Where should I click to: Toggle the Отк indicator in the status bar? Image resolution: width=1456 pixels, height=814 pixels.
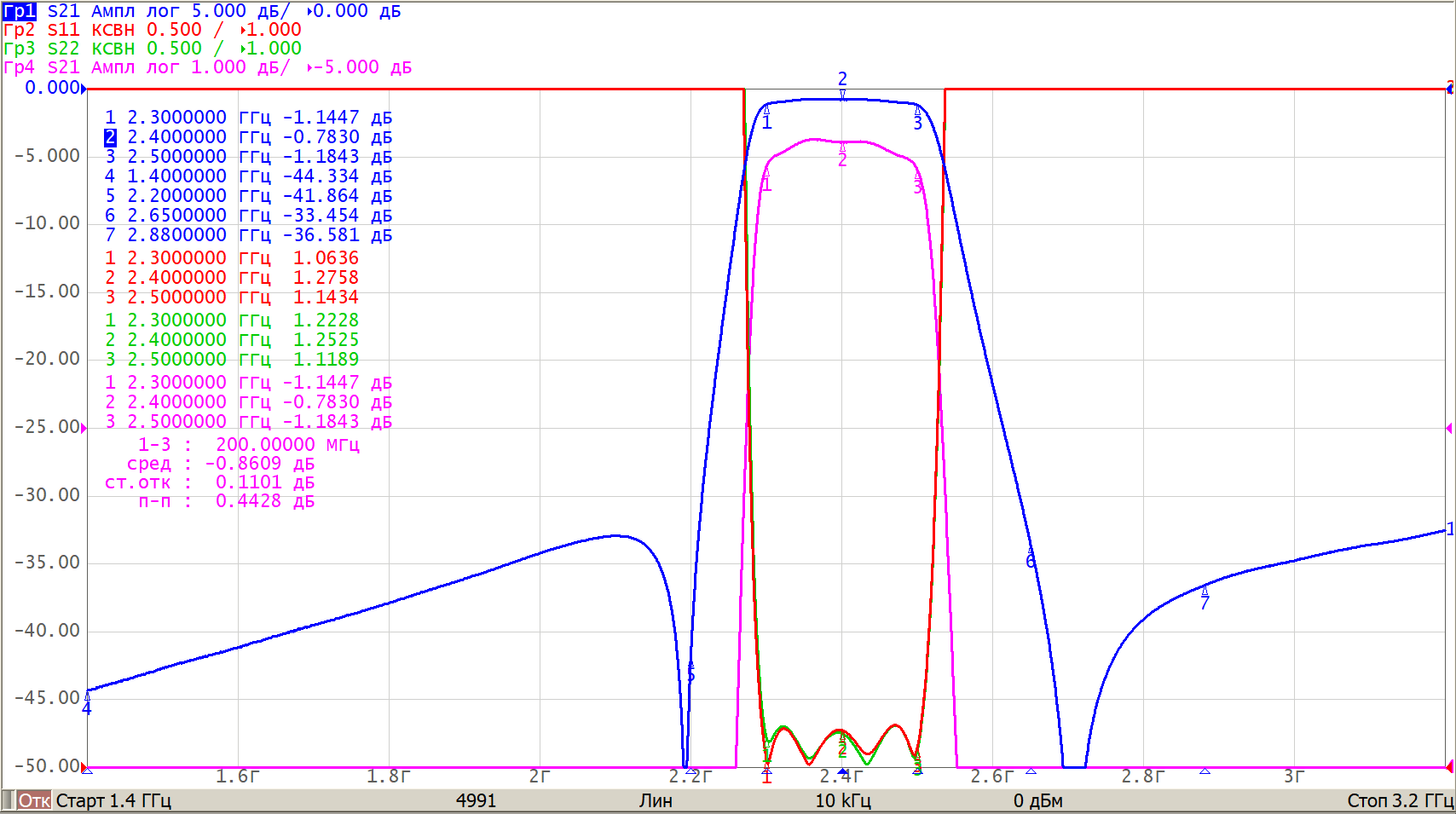(34, 801)
